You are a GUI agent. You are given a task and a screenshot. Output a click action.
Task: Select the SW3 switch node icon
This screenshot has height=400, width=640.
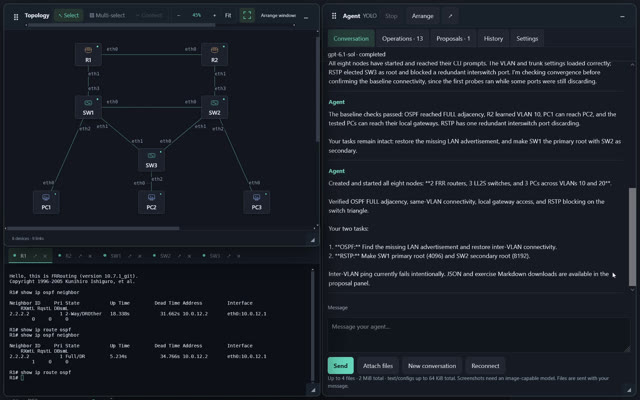tap(151, 160)
